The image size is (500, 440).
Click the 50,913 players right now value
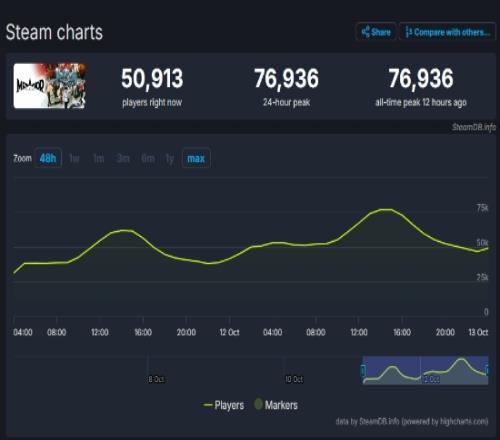point(152,79)
